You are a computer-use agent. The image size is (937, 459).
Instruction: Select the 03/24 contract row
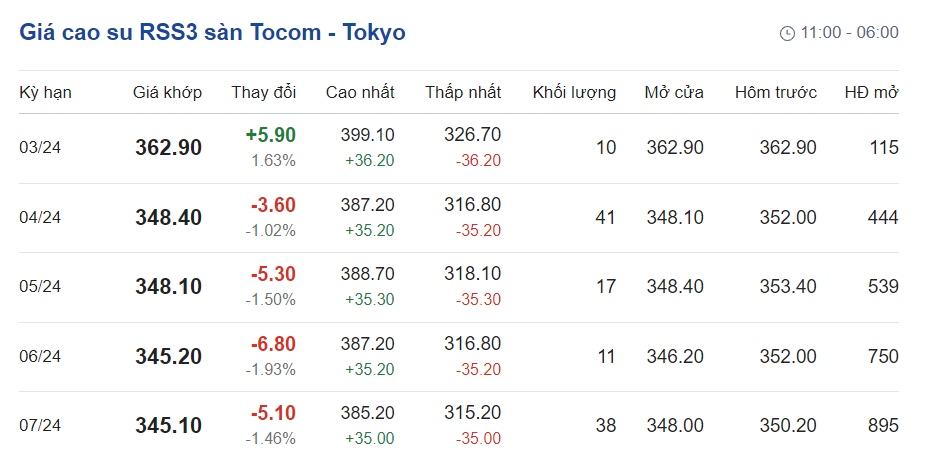click(x=40, y=148)
